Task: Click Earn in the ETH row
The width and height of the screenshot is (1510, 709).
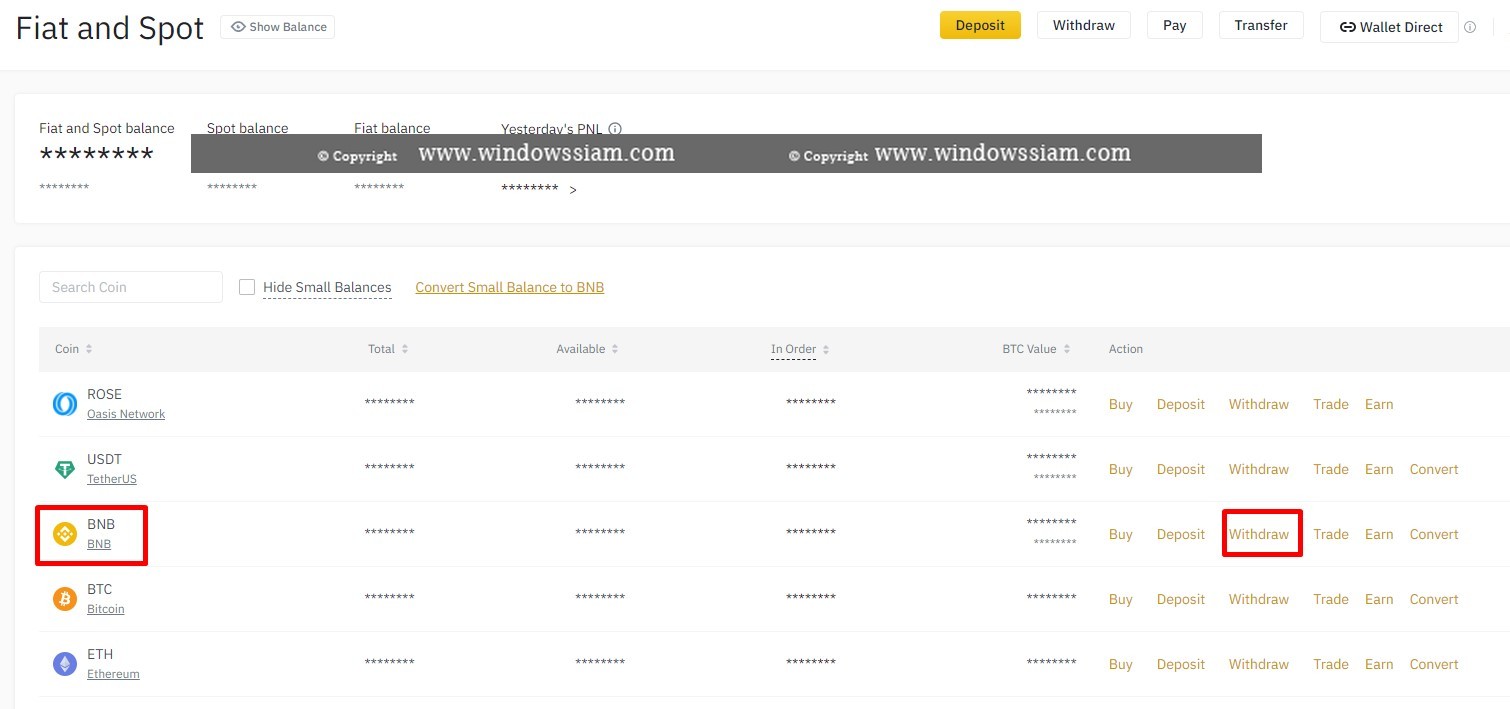Action: [1379, 664]
